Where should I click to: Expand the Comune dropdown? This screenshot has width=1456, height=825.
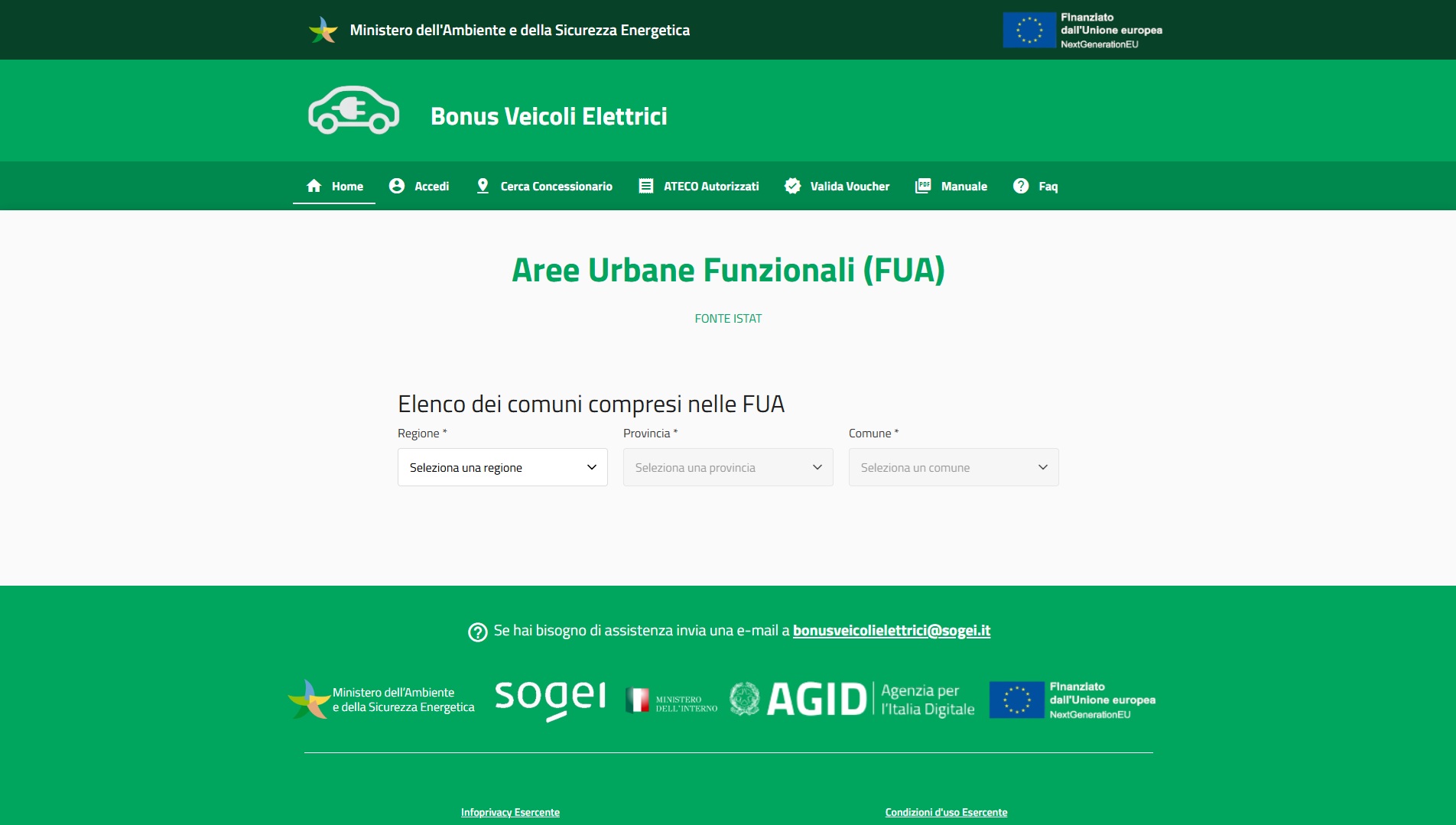click(x=954, y=467)
